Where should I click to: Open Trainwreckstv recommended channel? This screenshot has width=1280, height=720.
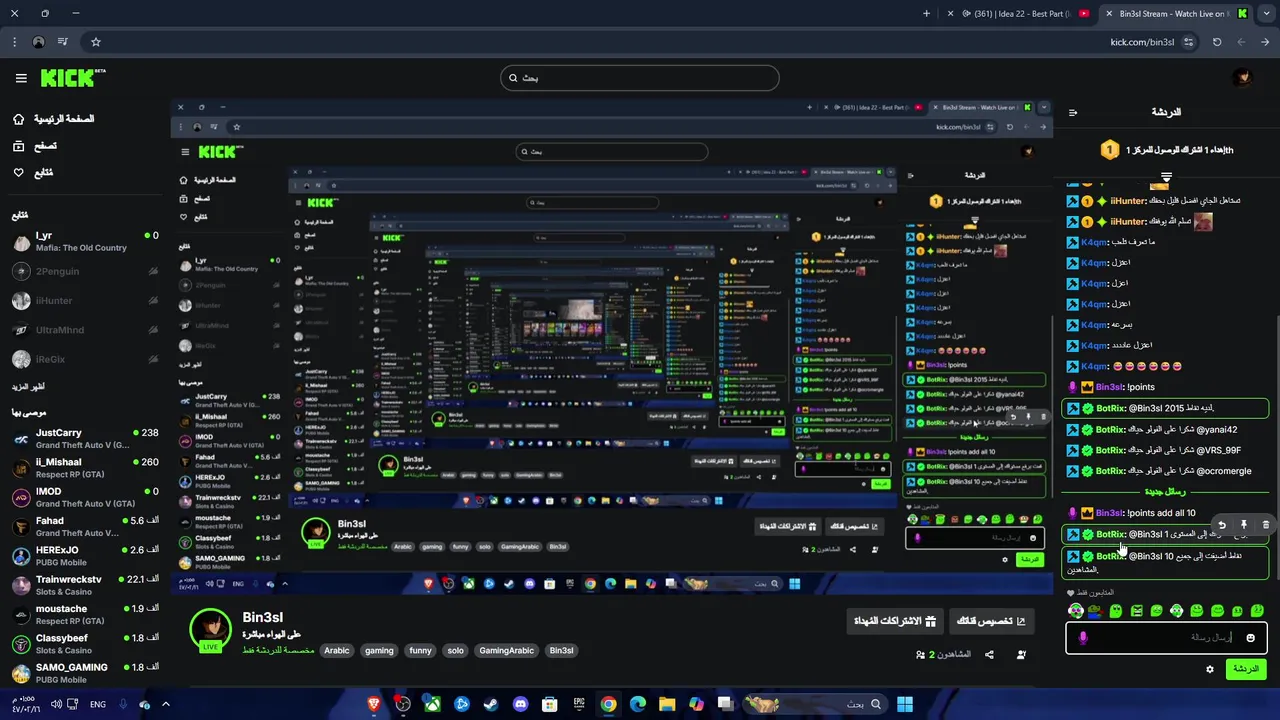click(85, 585)
